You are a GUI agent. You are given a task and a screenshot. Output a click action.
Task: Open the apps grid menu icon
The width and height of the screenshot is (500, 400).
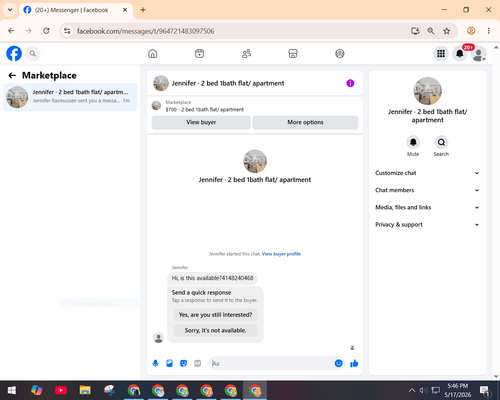click(441, 53)
